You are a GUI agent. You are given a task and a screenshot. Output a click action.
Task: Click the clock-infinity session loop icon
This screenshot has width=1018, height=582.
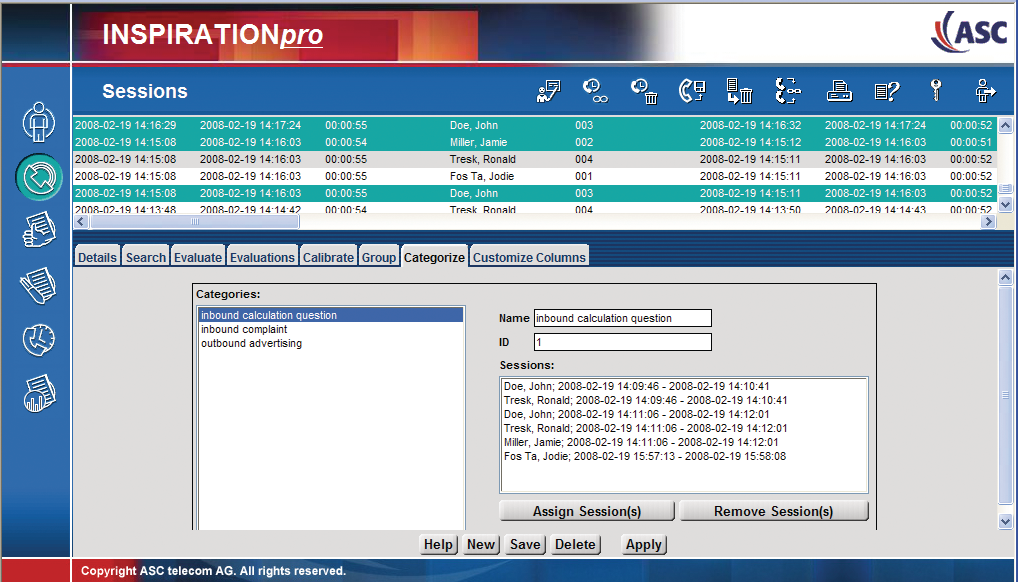pos(595,90)
